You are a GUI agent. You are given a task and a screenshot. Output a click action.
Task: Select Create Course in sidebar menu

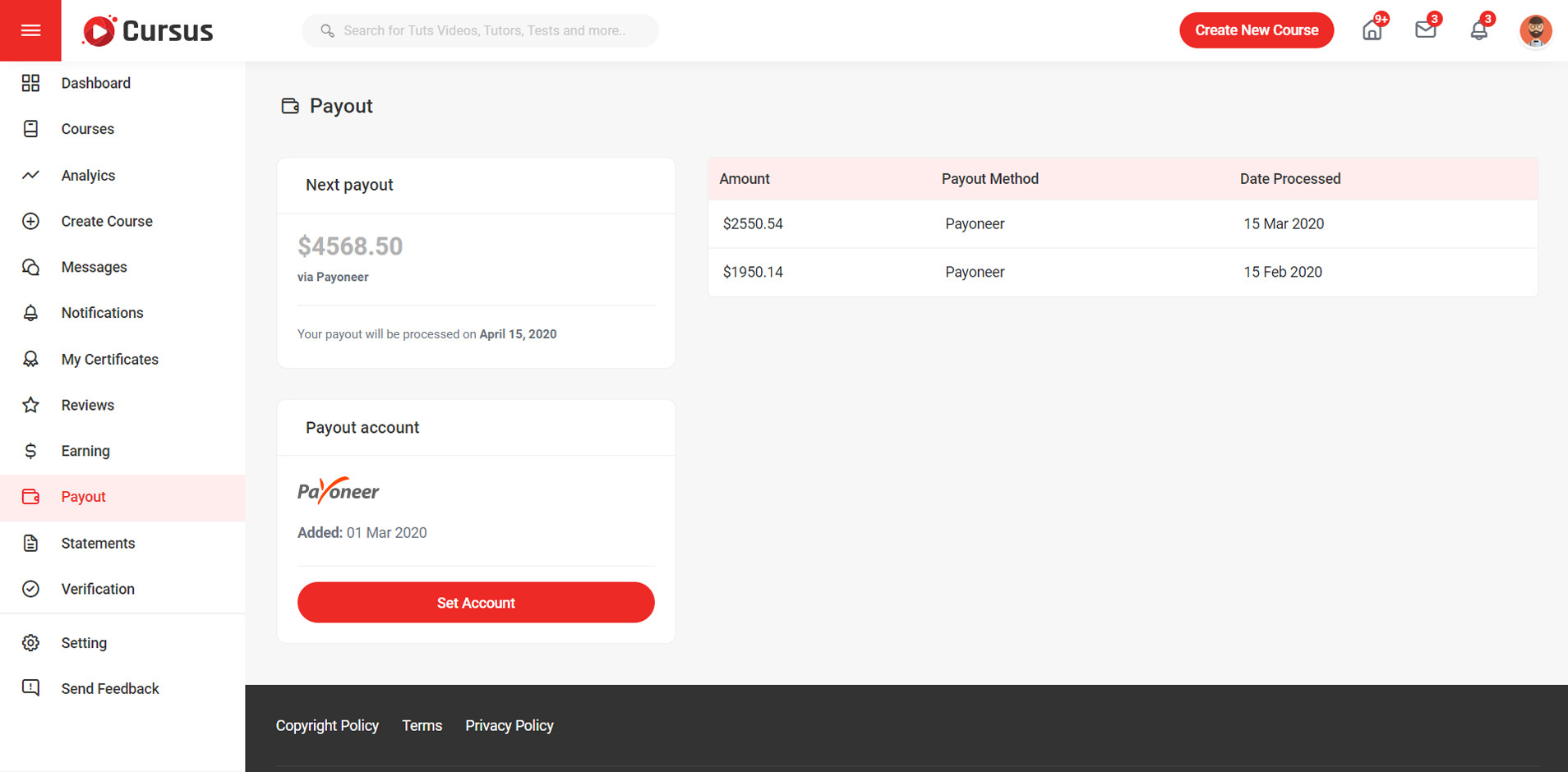pyautogui.click(x=107, y=222)
